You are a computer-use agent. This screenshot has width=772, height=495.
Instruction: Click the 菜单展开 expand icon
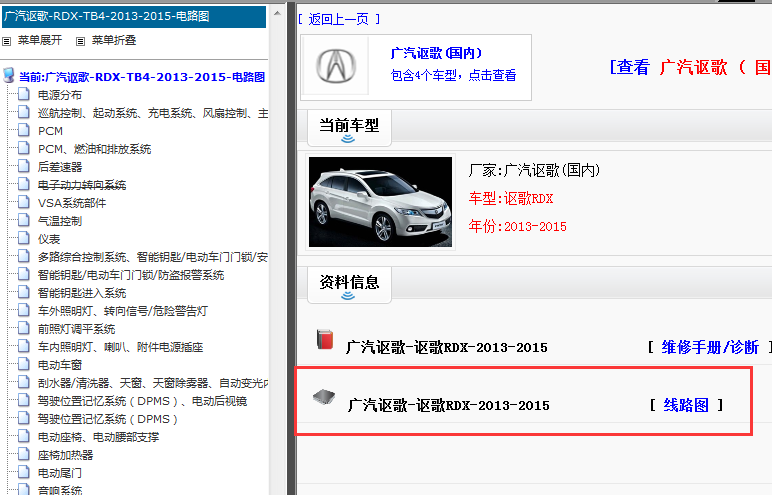(x=6, y=41)
